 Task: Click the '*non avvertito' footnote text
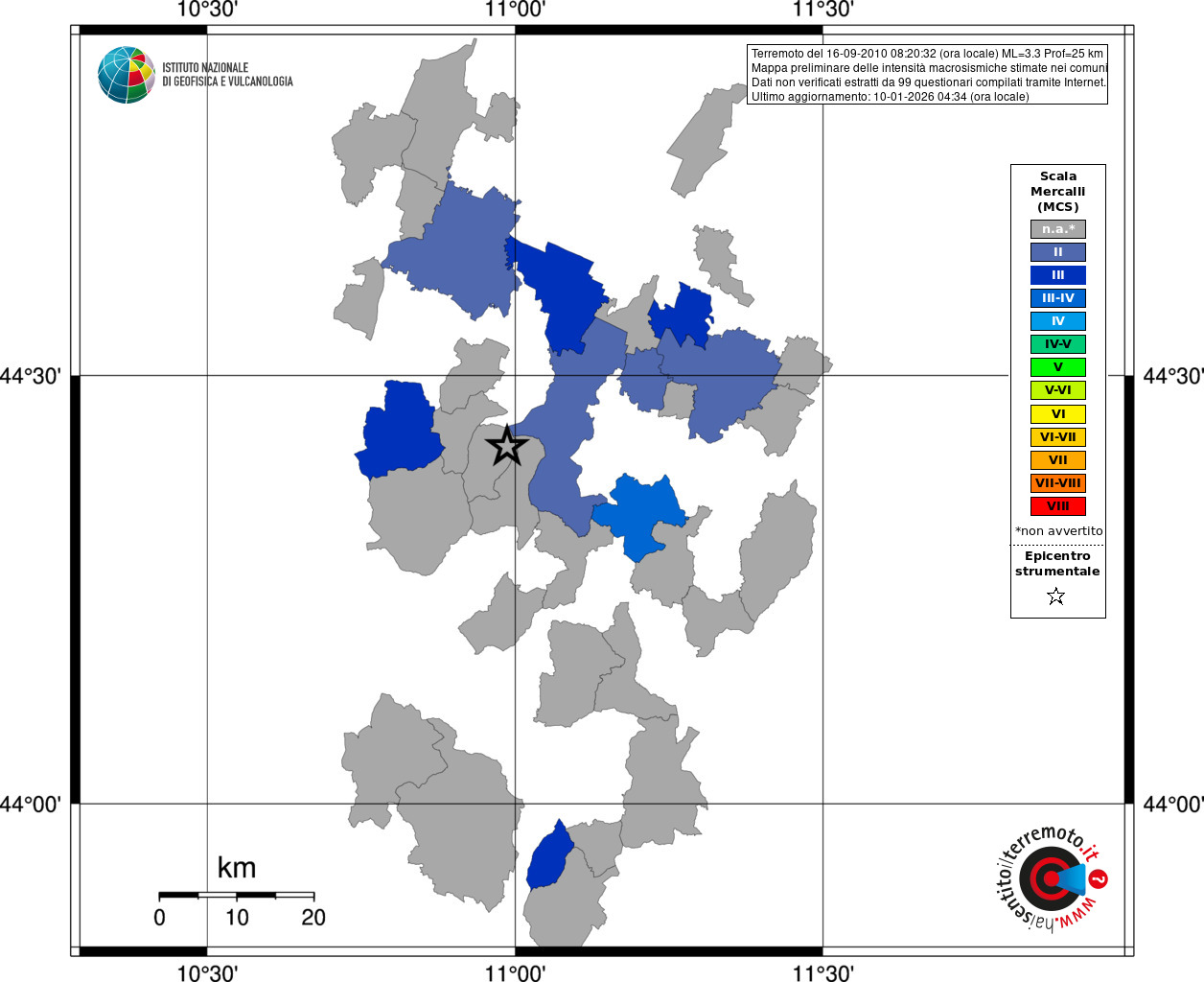coord(1058,531)
